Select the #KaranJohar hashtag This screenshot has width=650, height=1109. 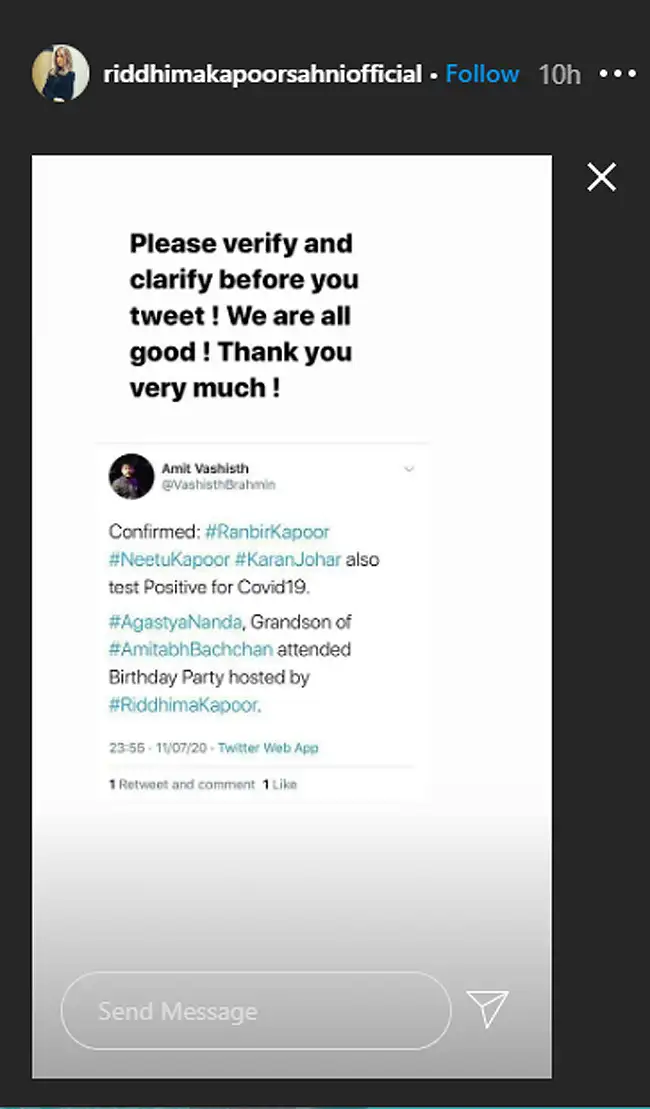point(288,559)
